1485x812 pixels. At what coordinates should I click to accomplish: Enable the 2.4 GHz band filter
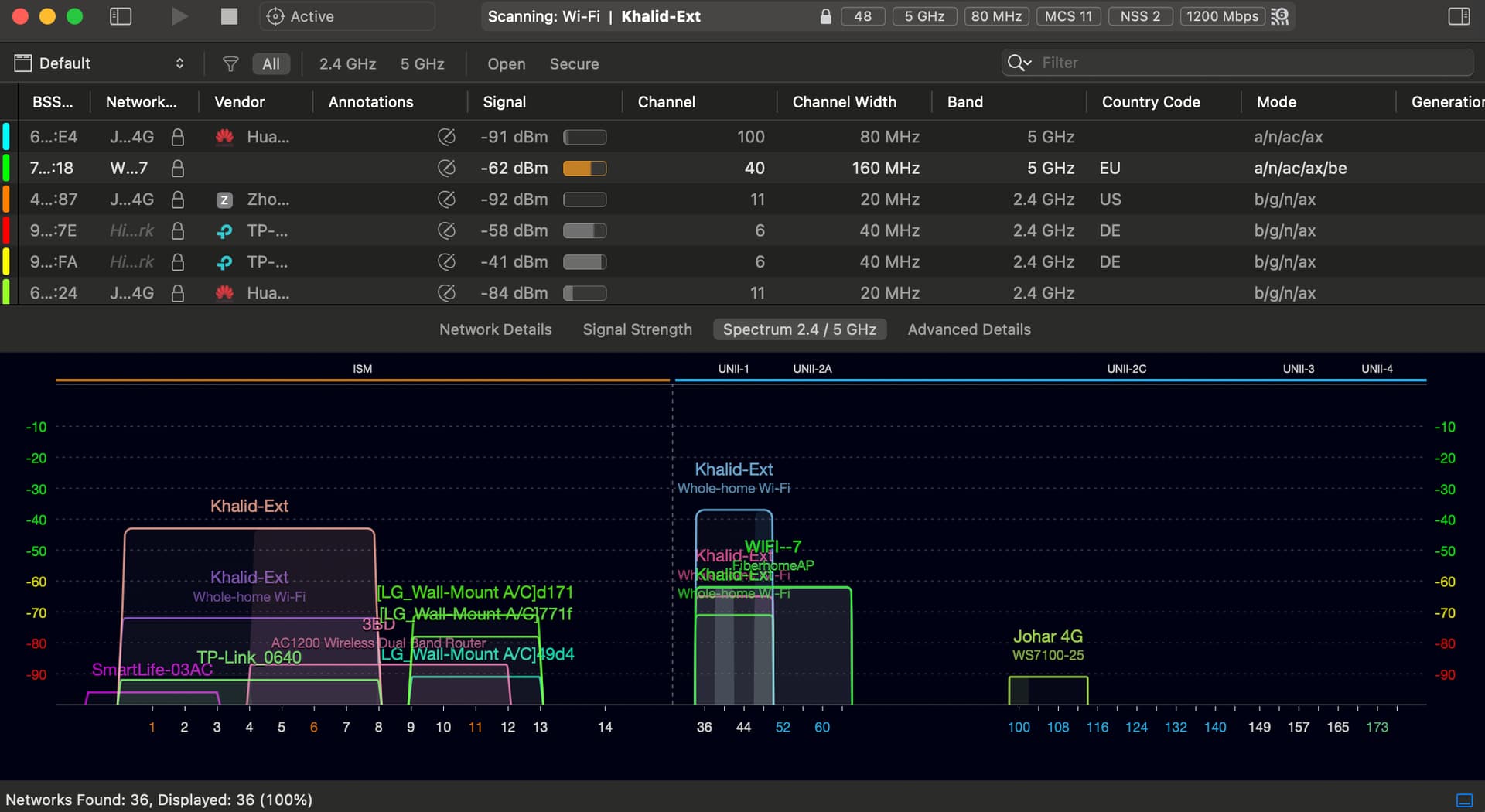[x=347, y=63]
